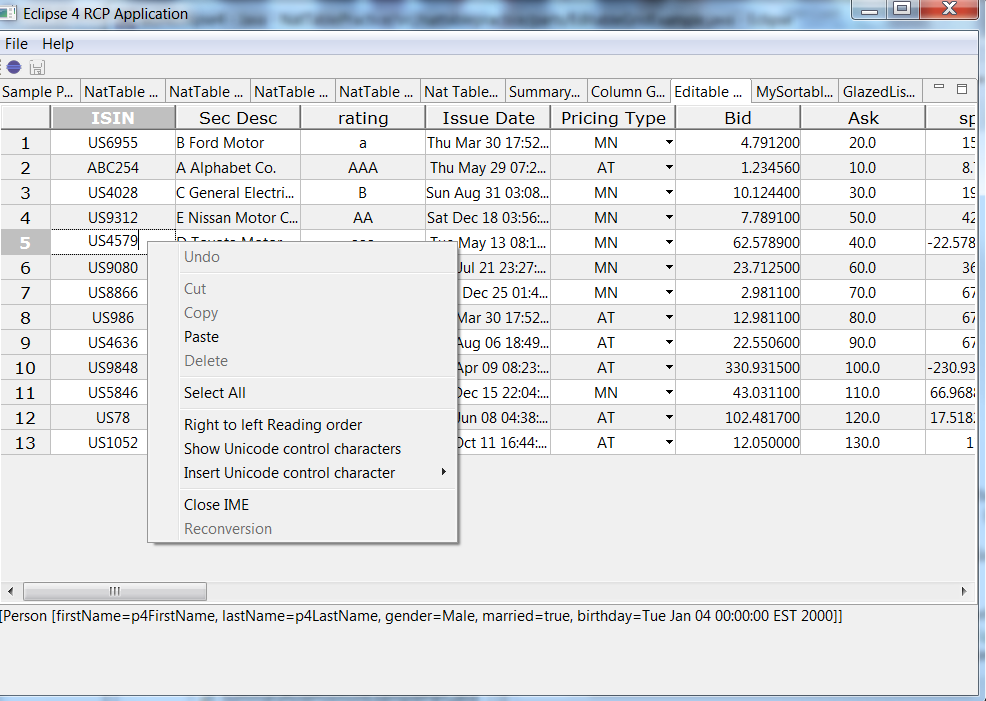Click the Save disk toolbar icon
986x701 pixels.
point(37,67)
